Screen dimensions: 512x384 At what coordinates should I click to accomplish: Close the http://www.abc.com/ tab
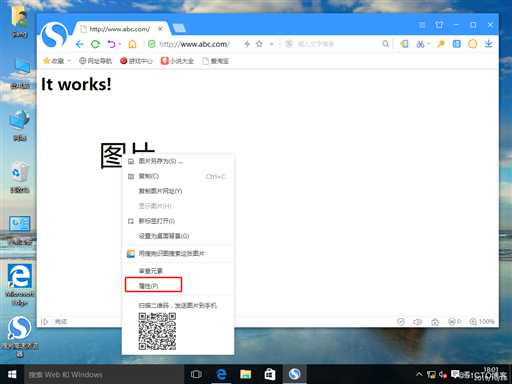click(x=160, y=29)
